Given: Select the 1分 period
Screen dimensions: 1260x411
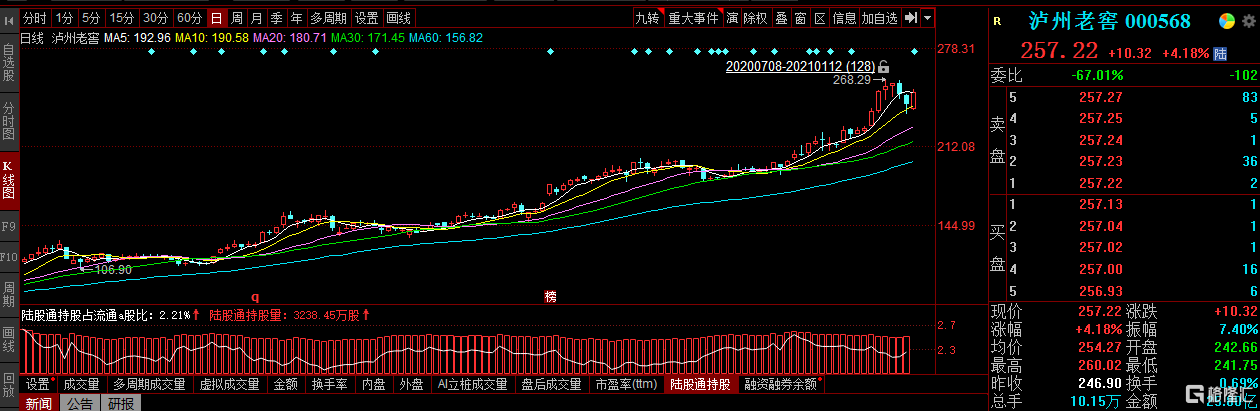Looking at the screenshot, I should coord(64,18).
